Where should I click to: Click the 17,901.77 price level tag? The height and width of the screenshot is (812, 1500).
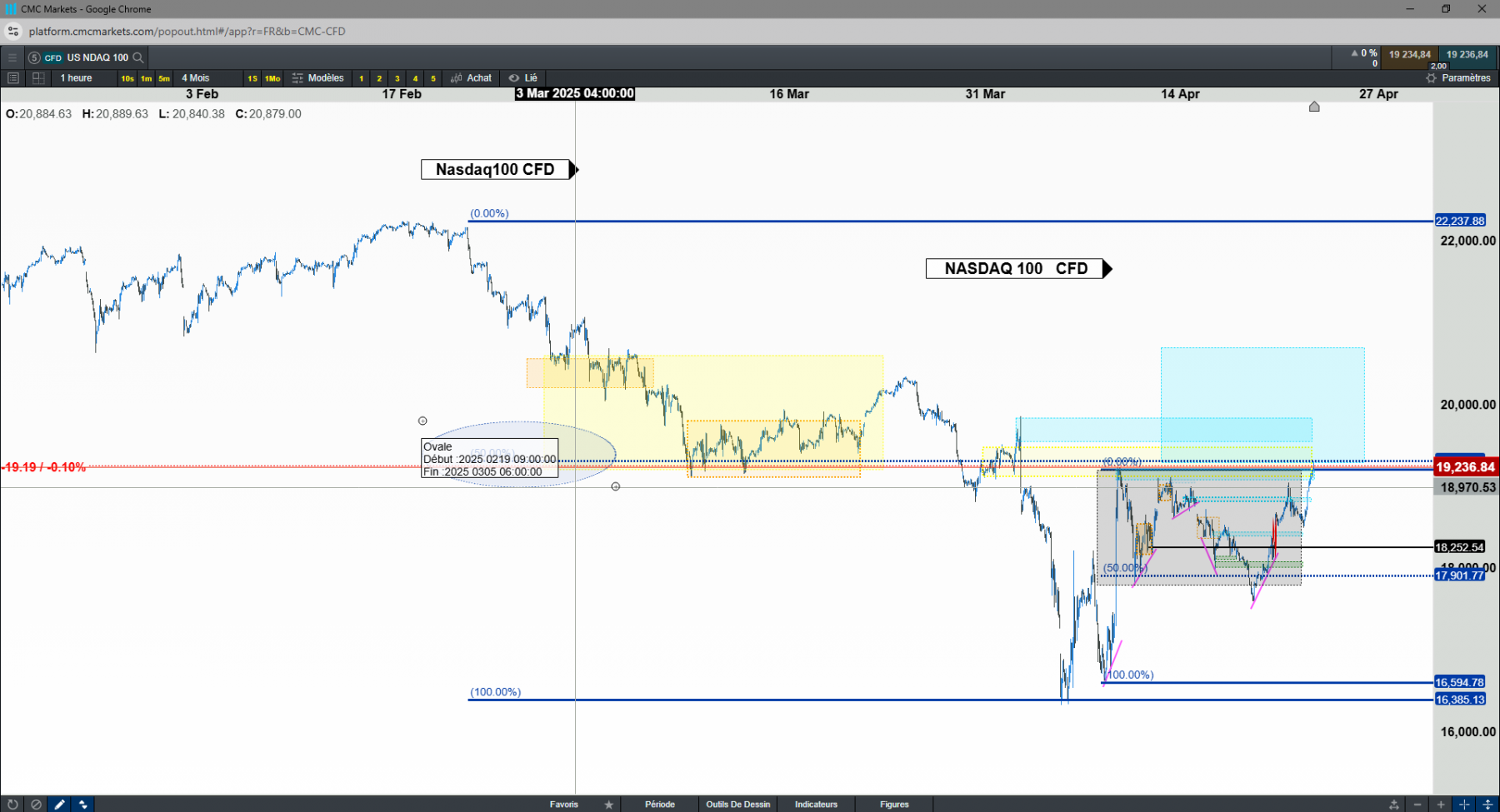(x=1459, y=575)
